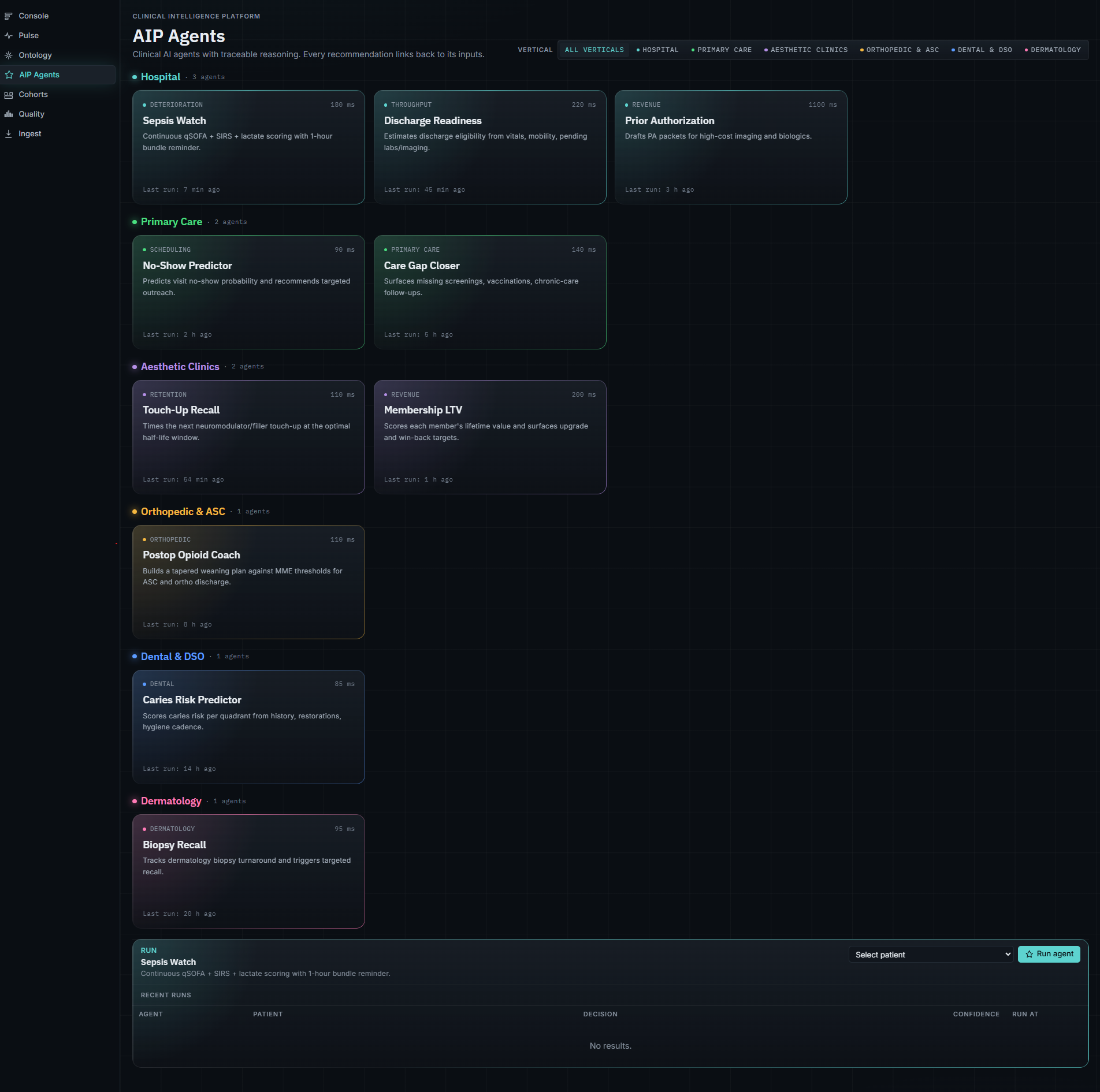Navigate to Cohorts
1100x1092 pixels.
pyautogui.click(x=58, y=95)
